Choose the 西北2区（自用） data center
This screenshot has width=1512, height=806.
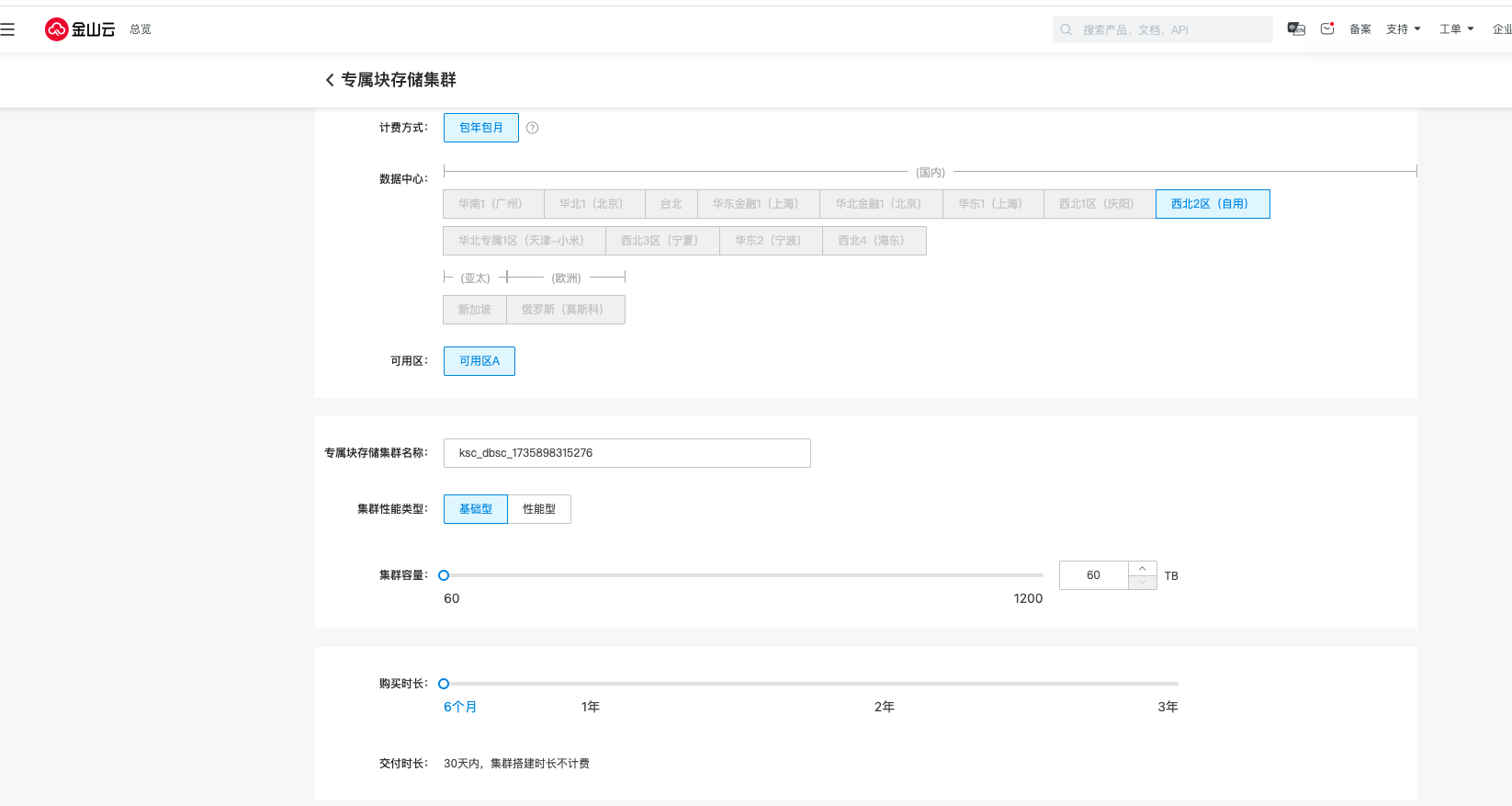(x=1212, y=204)
